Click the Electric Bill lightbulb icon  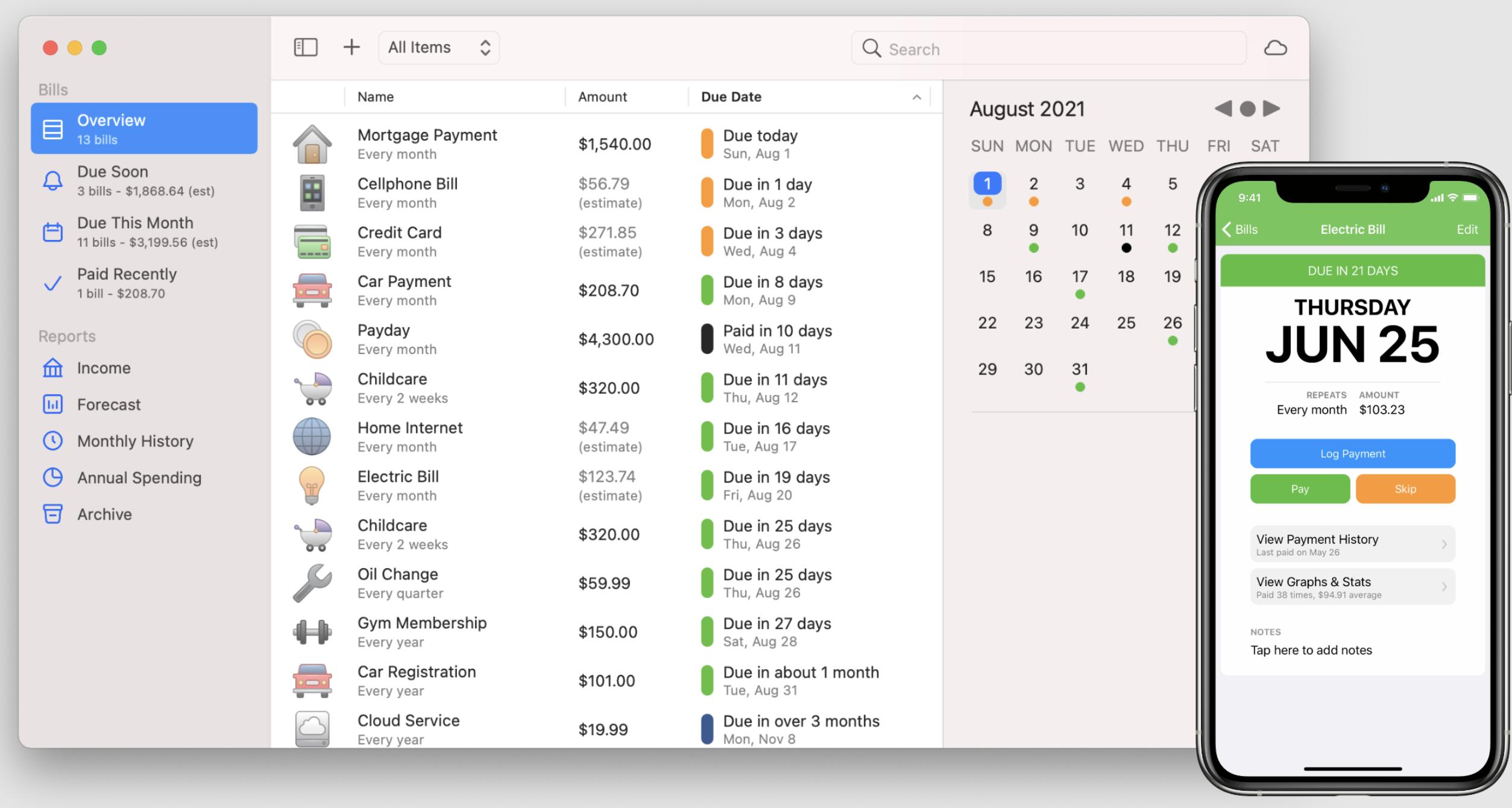click(312, 485)
